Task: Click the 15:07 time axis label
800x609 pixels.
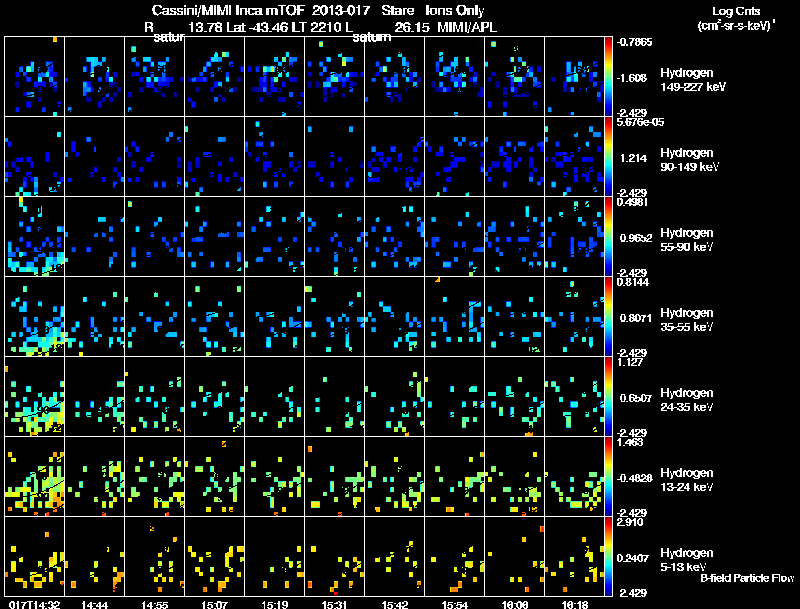Action: [x=214, y=604]
